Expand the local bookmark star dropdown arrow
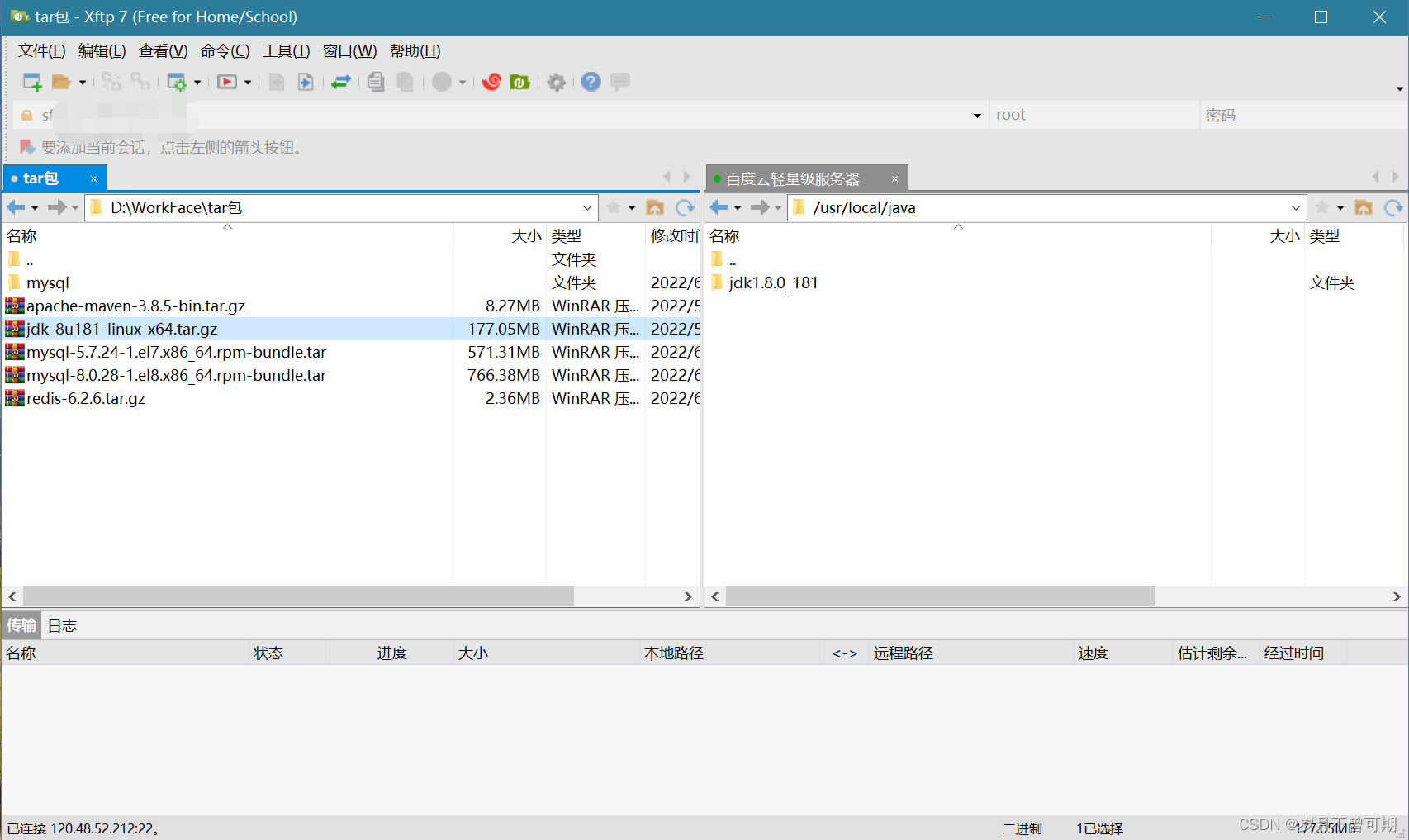Screen dimensions: 1409x840 632,208
